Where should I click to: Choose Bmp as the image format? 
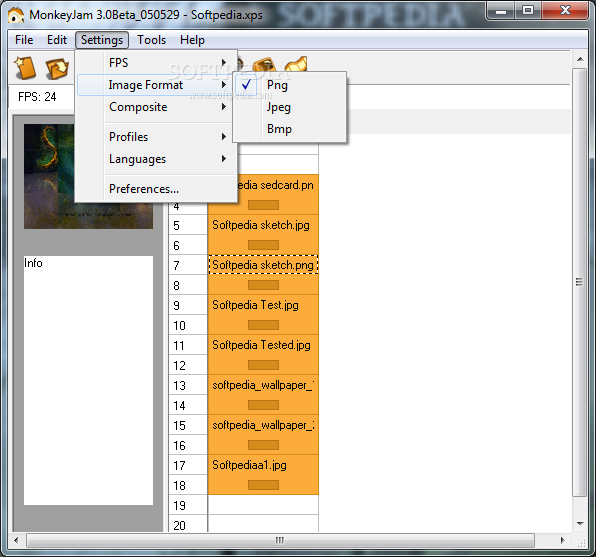(x=289, y=129)
